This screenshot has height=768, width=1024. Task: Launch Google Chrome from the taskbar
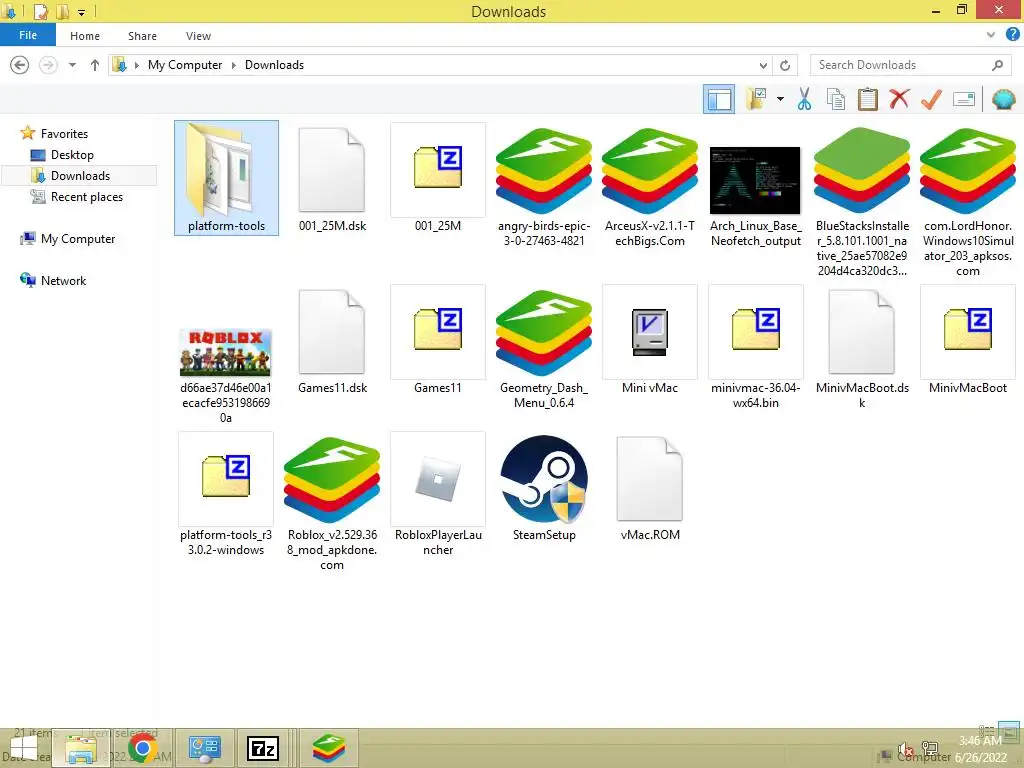tap(142, 748)
